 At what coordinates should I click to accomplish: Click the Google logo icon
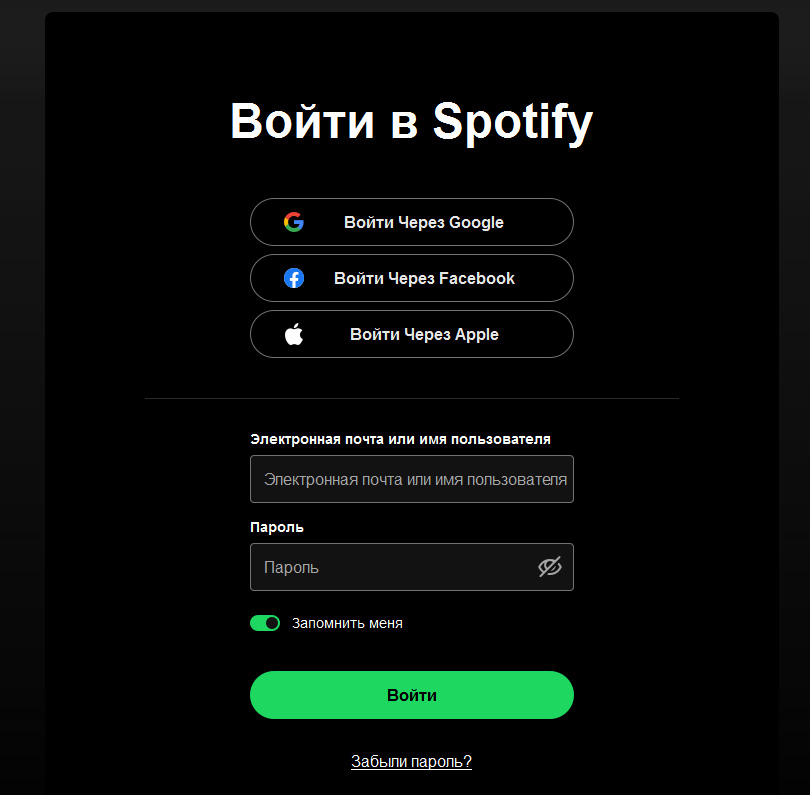[x=293, y=222]
